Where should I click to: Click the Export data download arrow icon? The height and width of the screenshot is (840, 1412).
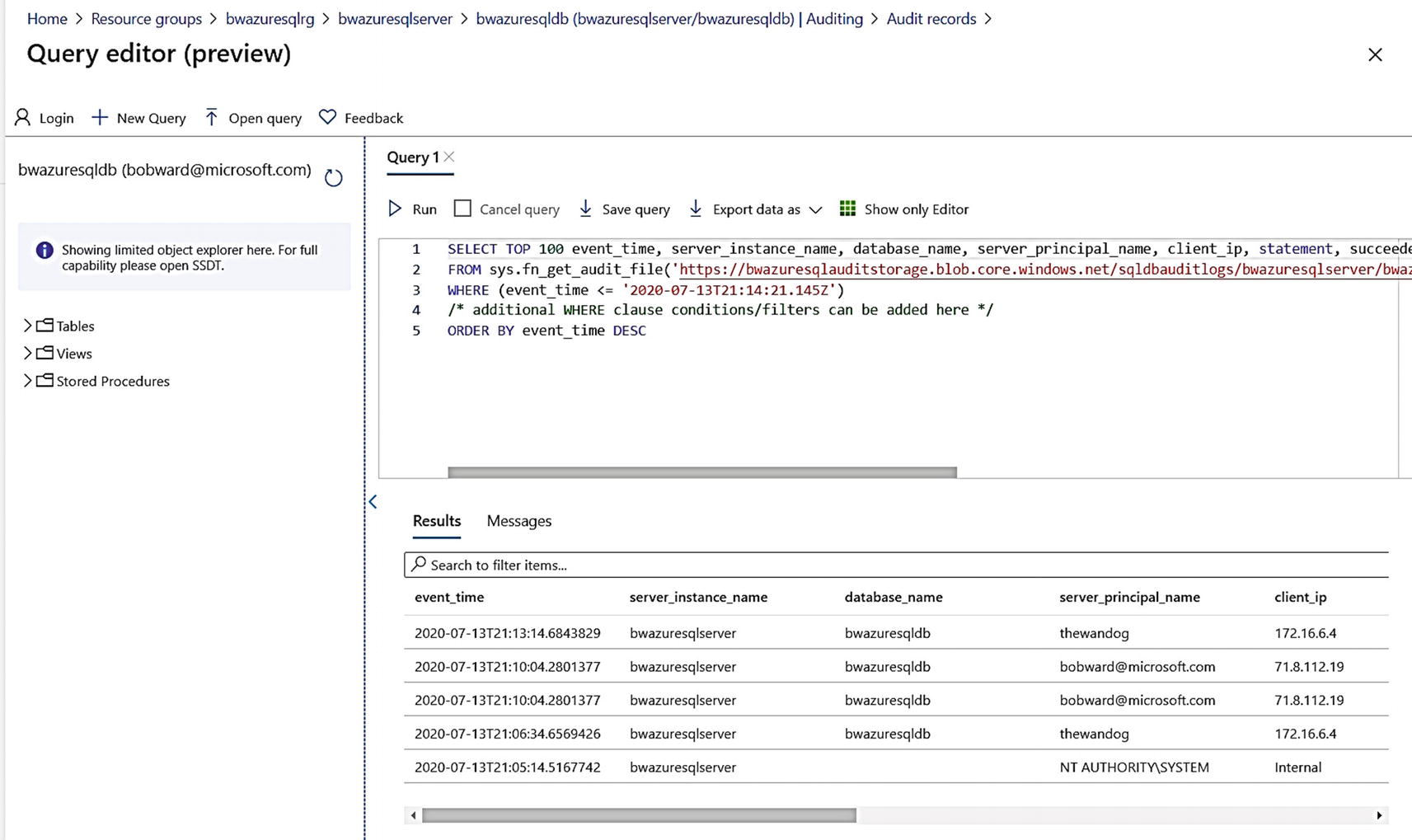(x=696, y=209)
